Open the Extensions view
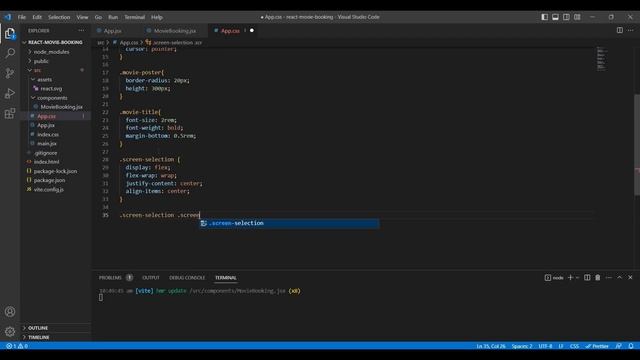640x360 pixels. (x=10, y=113)
